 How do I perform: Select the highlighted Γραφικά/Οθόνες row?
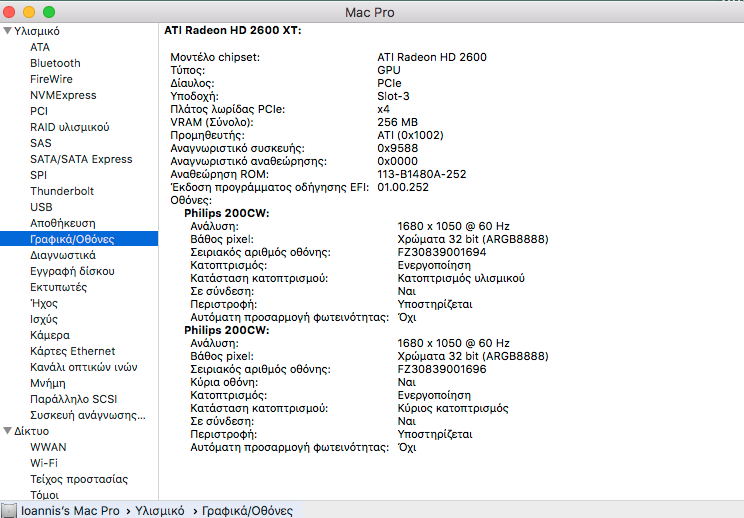pos(79,239)
